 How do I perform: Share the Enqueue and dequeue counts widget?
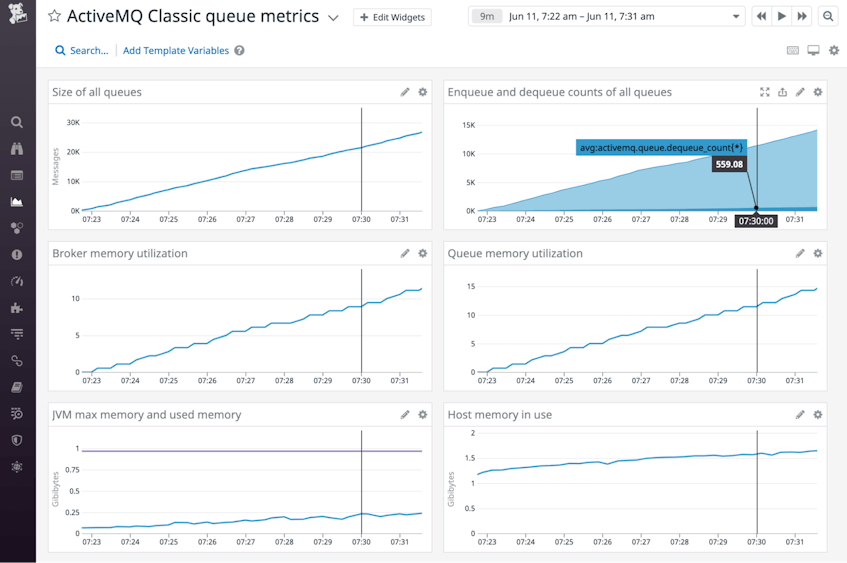pyautogui.click(x=782, y=92)
